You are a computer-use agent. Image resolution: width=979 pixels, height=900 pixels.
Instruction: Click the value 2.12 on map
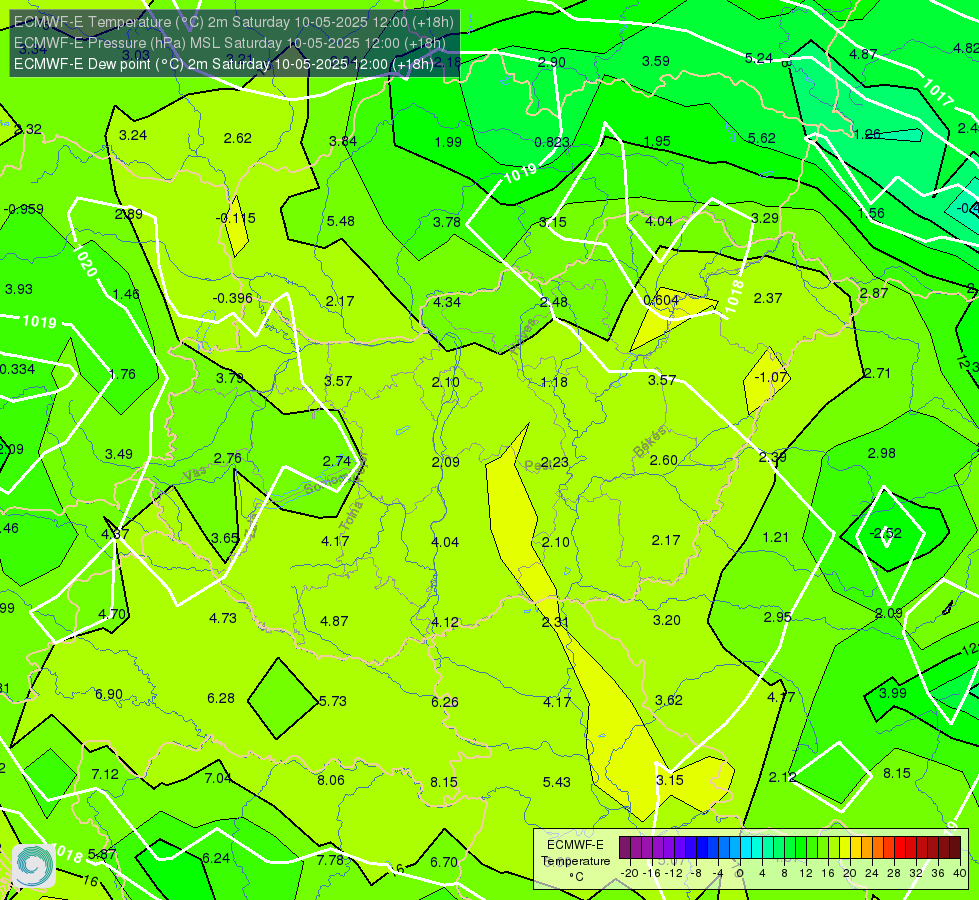click(782, 778)
